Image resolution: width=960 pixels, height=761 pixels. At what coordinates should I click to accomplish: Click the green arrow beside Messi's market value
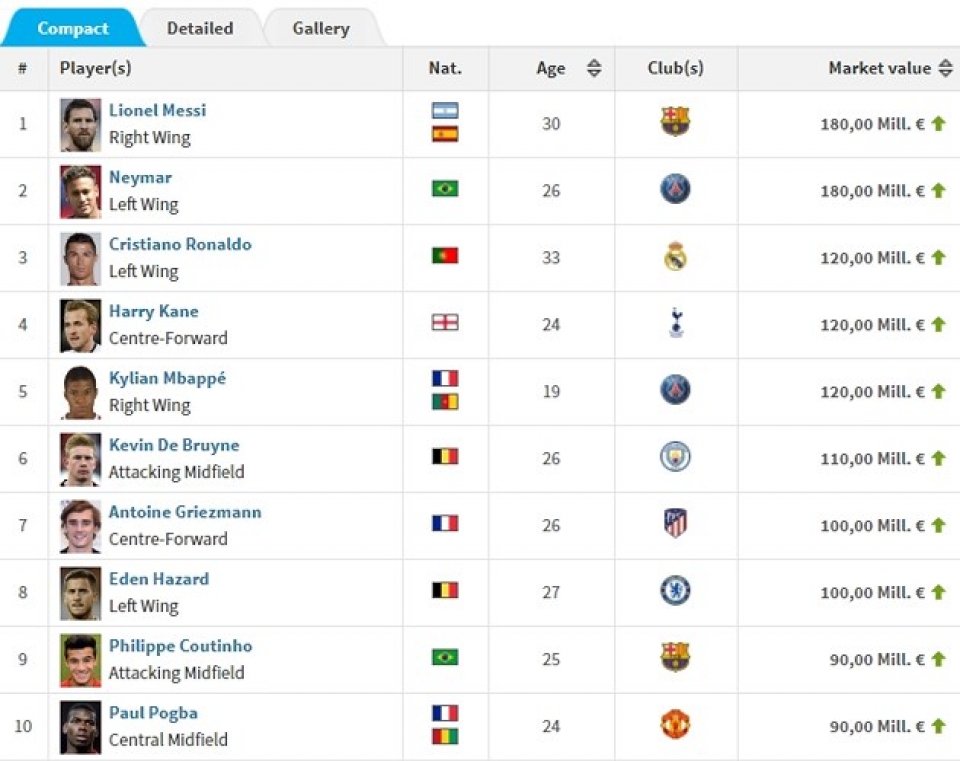pos(938,123)
